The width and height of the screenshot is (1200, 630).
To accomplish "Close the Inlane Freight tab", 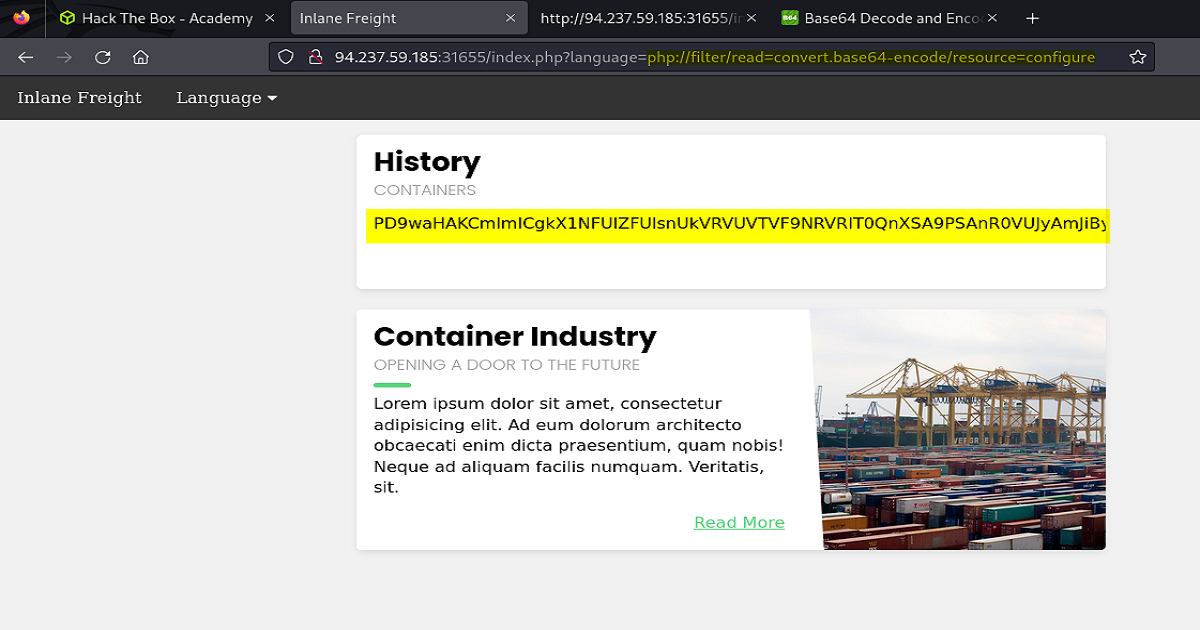I will coord(511,18).
